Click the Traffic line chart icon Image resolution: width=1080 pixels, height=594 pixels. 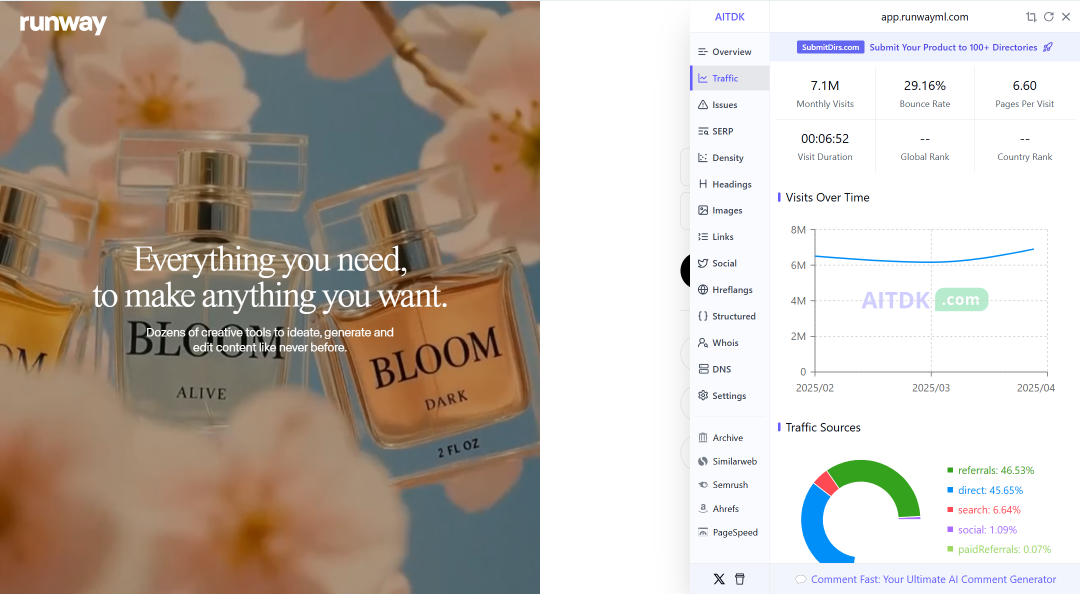coord(703,78)
